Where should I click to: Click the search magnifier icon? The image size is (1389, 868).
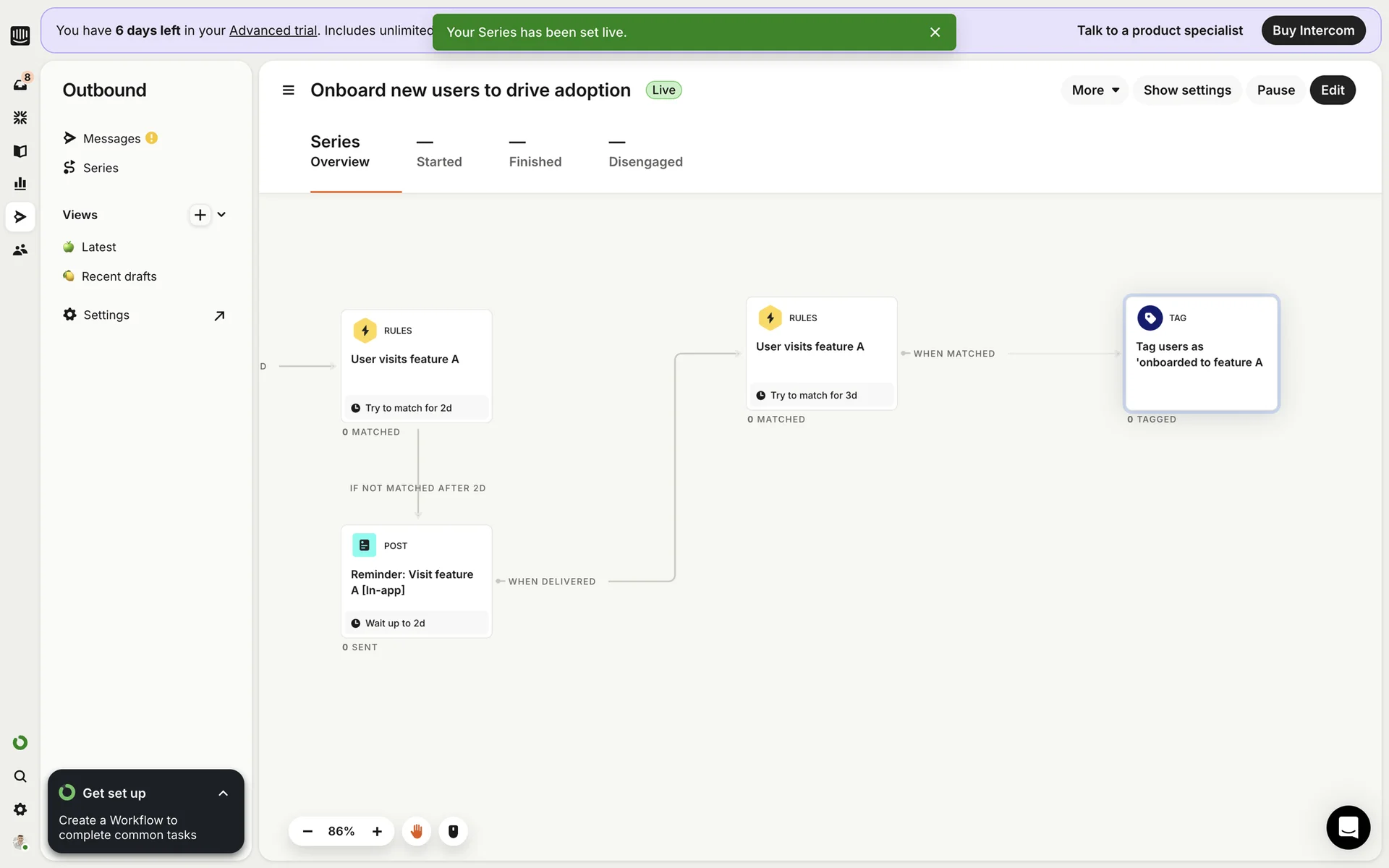click(20, 776)
